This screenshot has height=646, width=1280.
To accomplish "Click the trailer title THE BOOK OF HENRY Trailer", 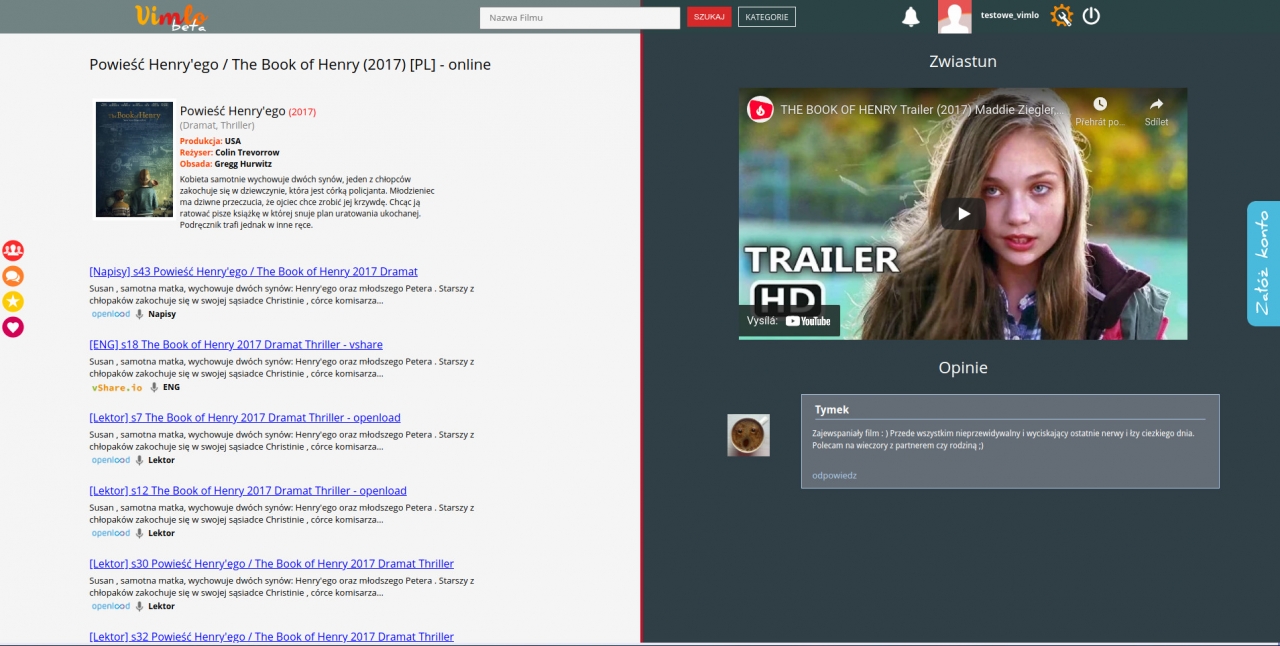I will point(920,110).
